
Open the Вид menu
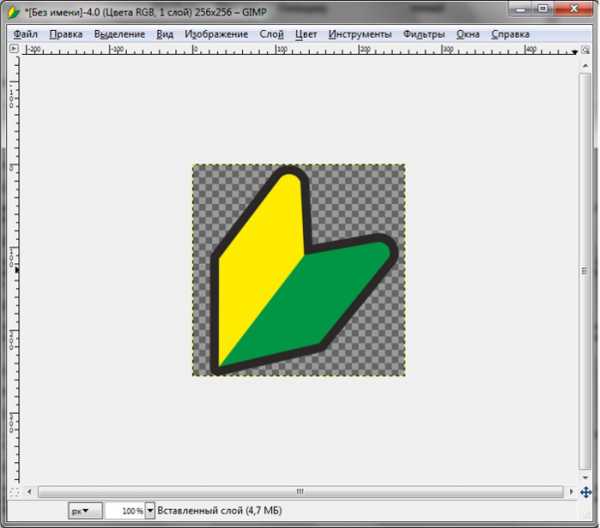coord(165,34)
